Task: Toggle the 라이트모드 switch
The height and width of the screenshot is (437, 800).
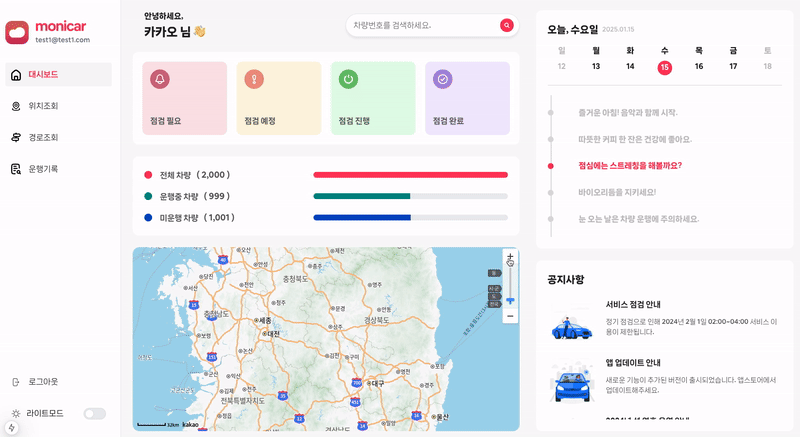Action: [95, 414]
